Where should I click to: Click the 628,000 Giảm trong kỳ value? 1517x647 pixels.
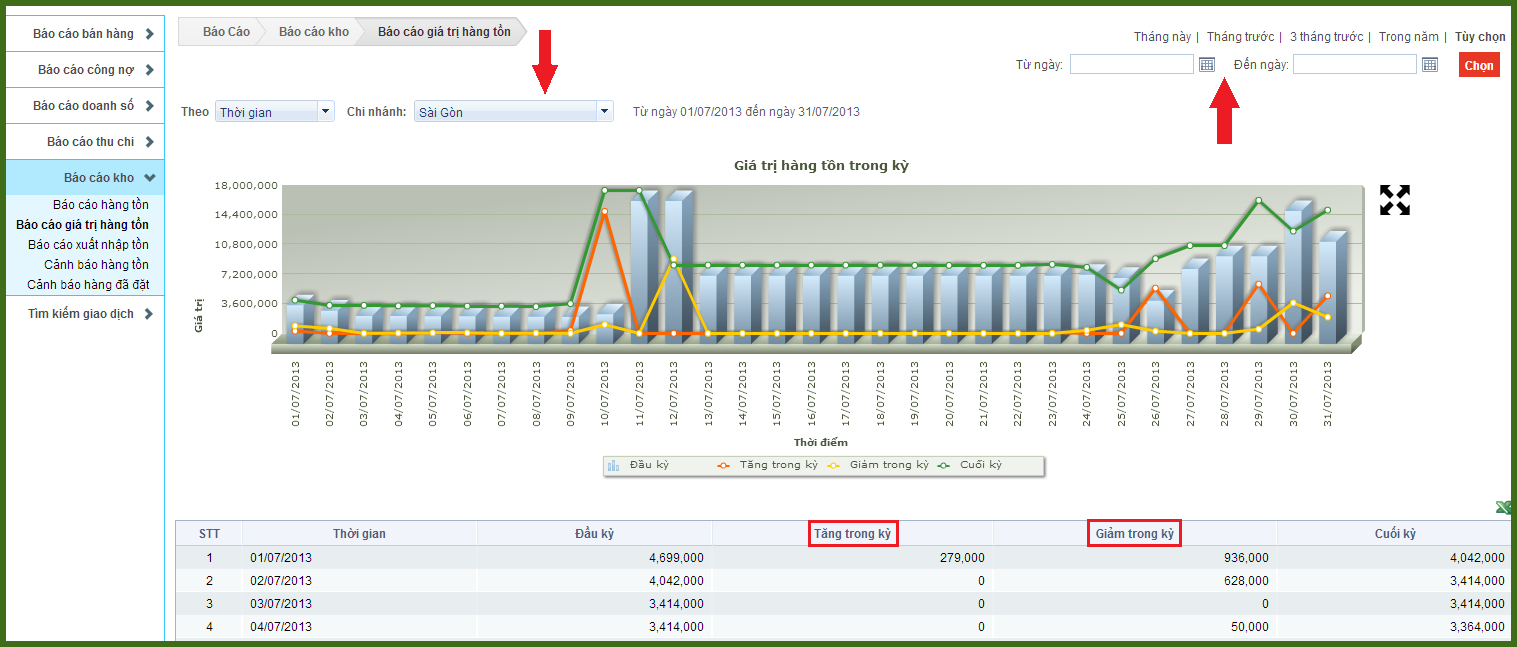(1246, 581)
